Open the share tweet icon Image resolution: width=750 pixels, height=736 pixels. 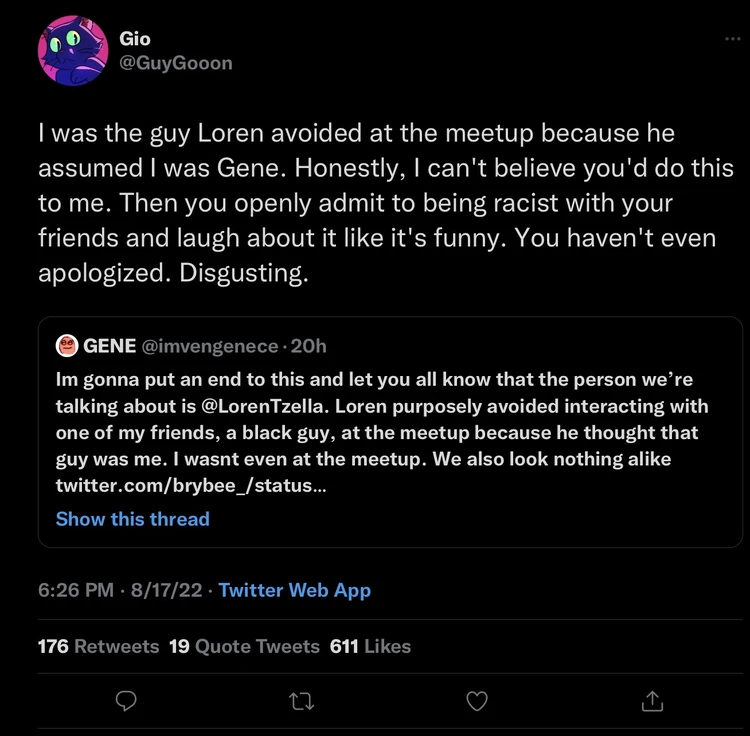pyautogui.click(x=651, y=699)
